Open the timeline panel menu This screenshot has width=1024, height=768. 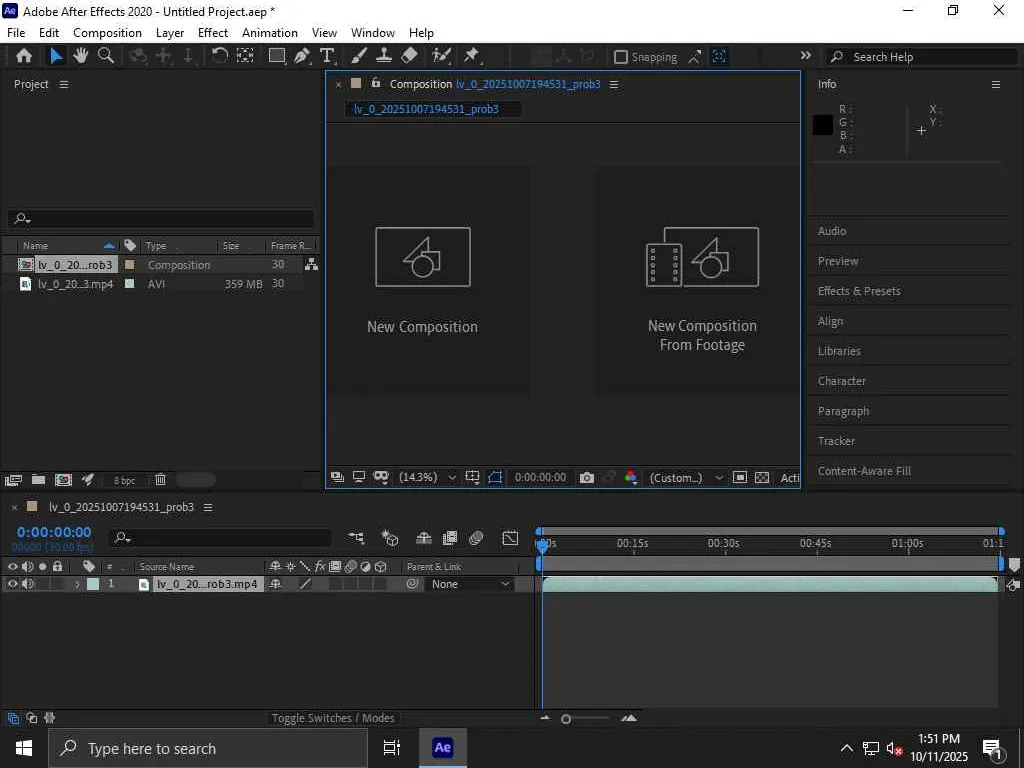tap(208, 507)
